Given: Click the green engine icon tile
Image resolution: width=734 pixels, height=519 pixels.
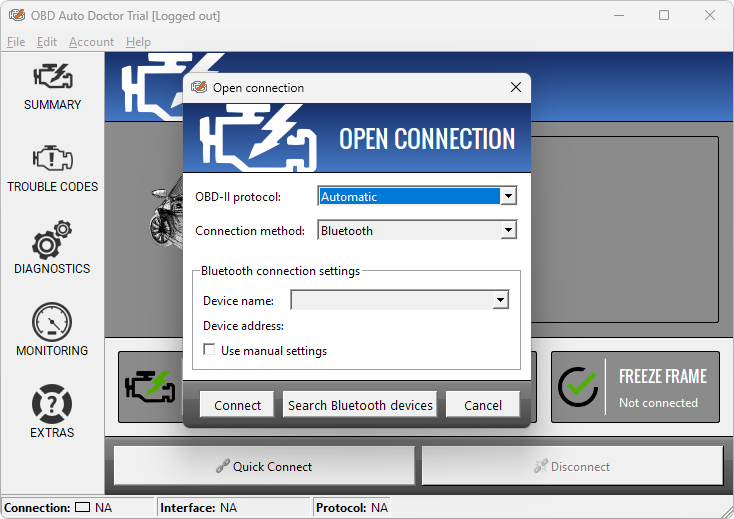Looking at the screenshot, I should (x=150, y=387).
